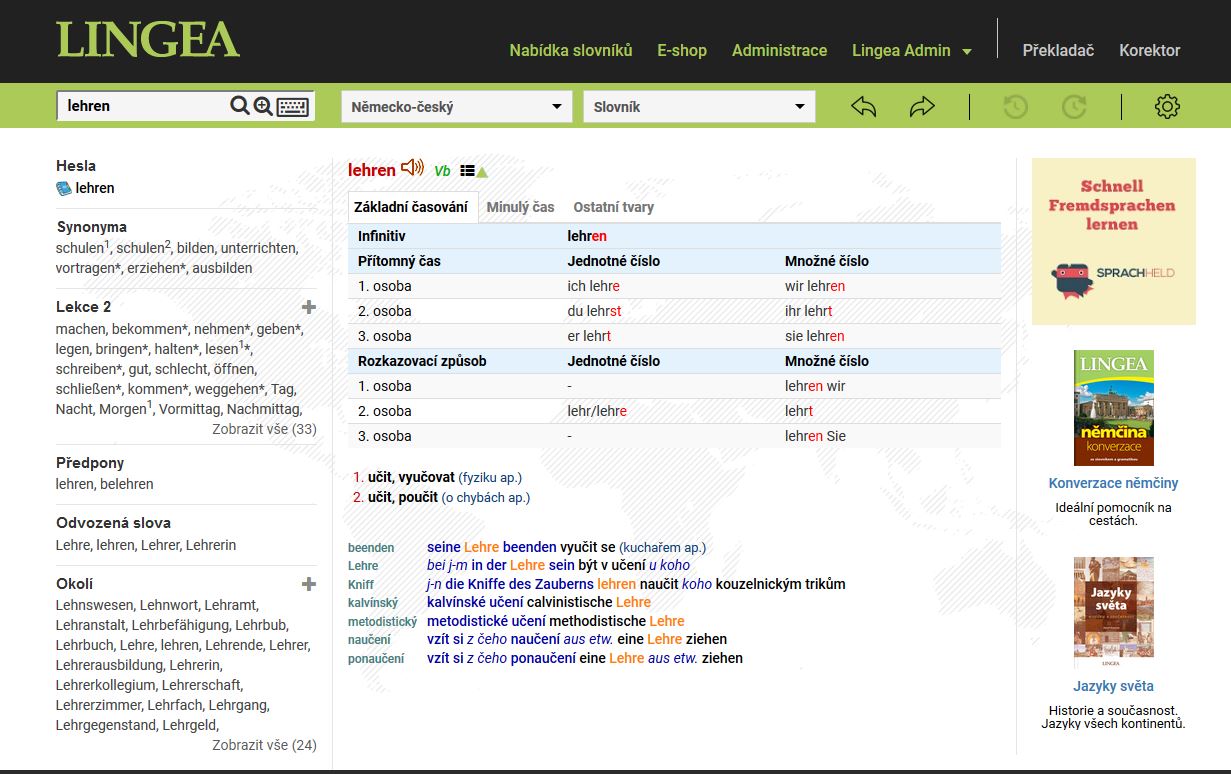Viewport: 1231px width, 774px height.
Task: Show all 33 Lekce 2 words
Action: (264, 429)
